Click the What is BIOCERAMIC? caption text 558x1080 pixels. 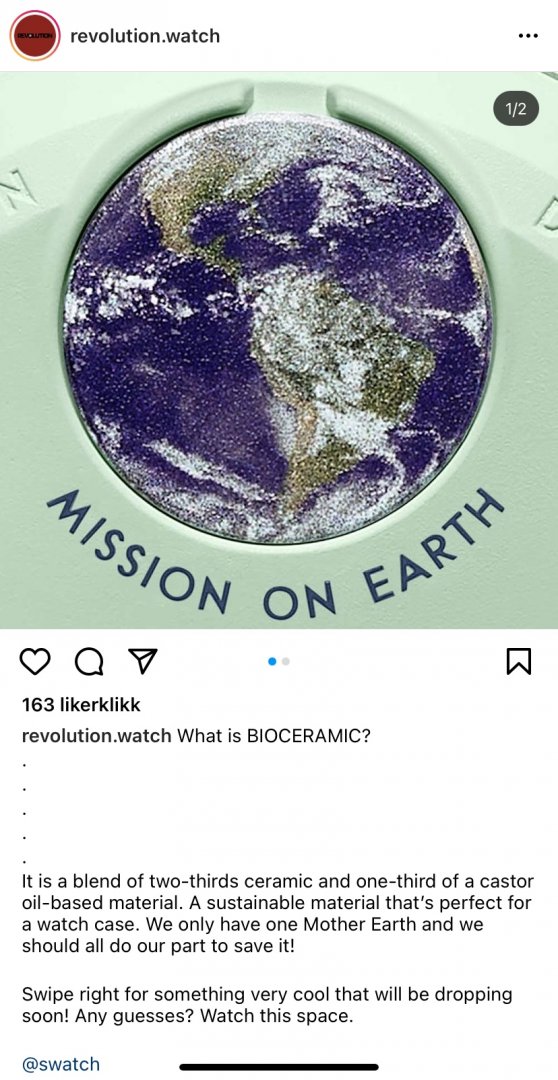pyautogui.click(x=274, y=736)
